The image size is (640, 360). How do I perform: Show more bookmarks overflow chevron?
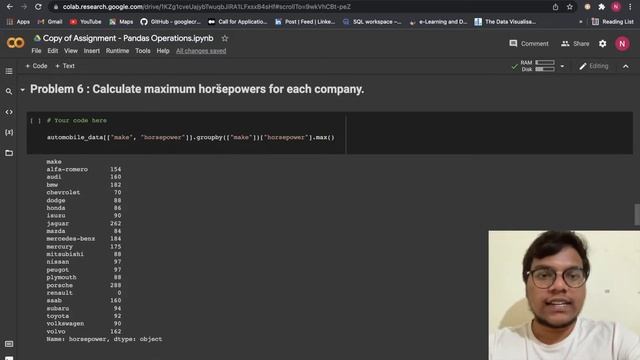tap(580, 22)
